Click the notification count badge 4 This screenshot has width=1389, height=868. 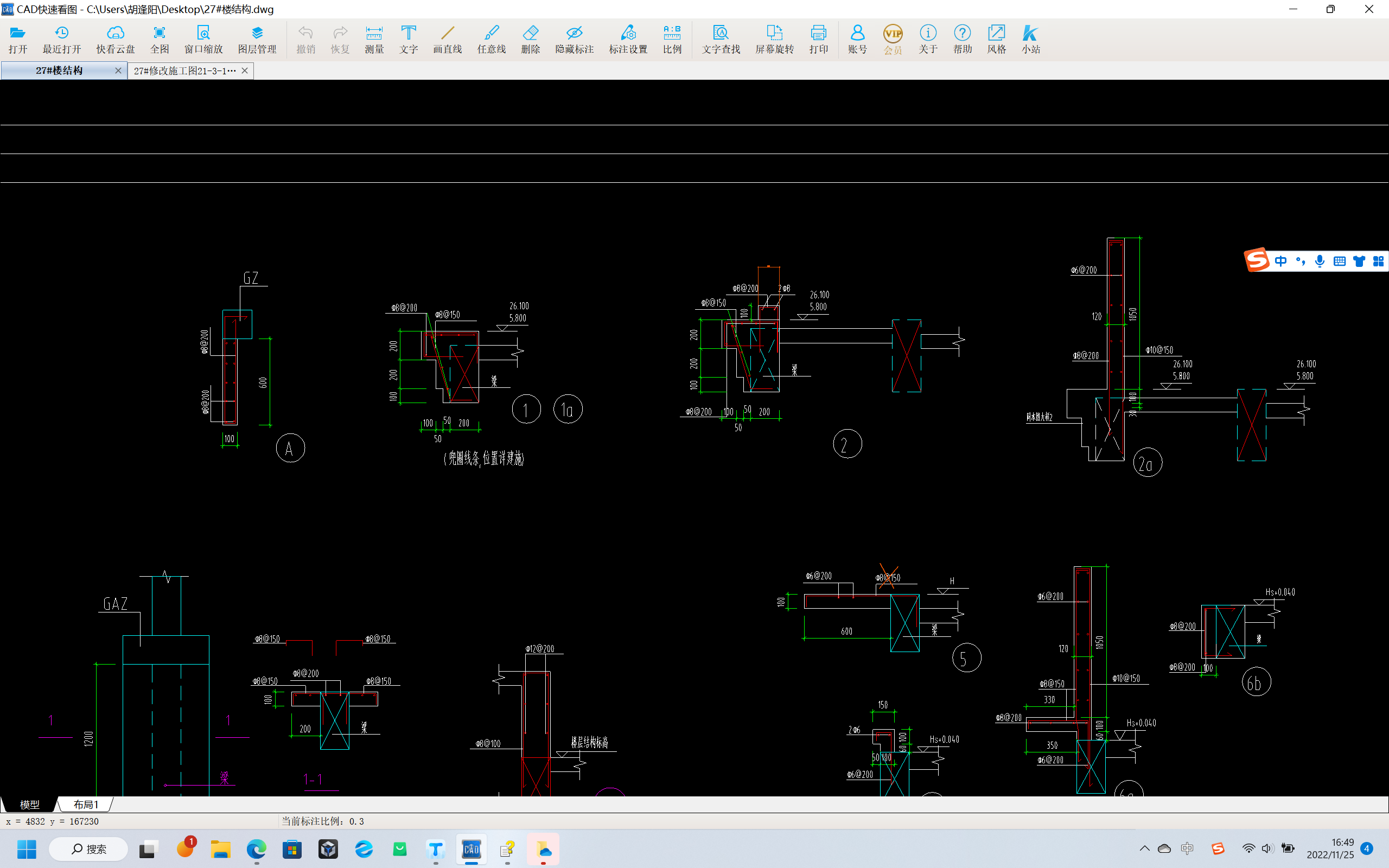pyautogui.click(x=1367, y=848)
